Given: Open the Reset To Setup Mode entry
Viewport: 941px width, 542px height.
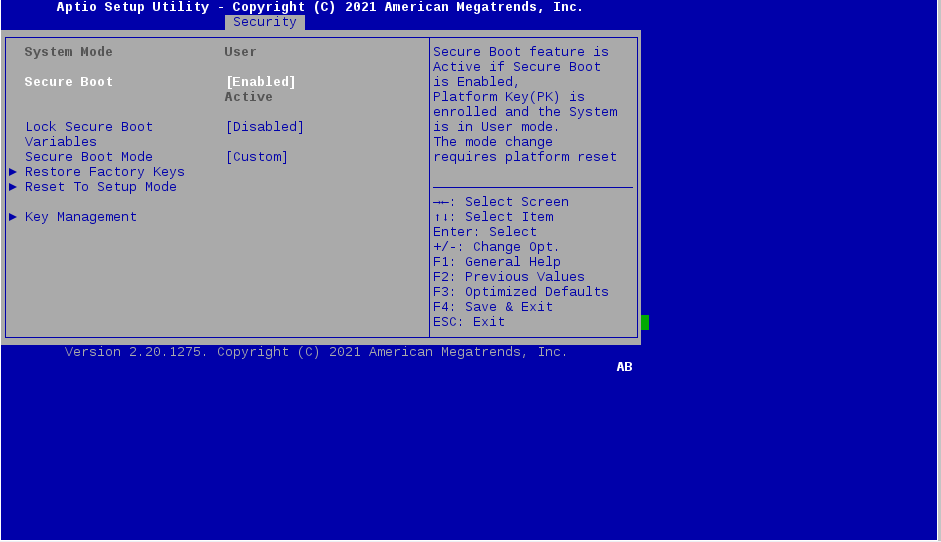Looking at the screenshot, I should [101, 187].
